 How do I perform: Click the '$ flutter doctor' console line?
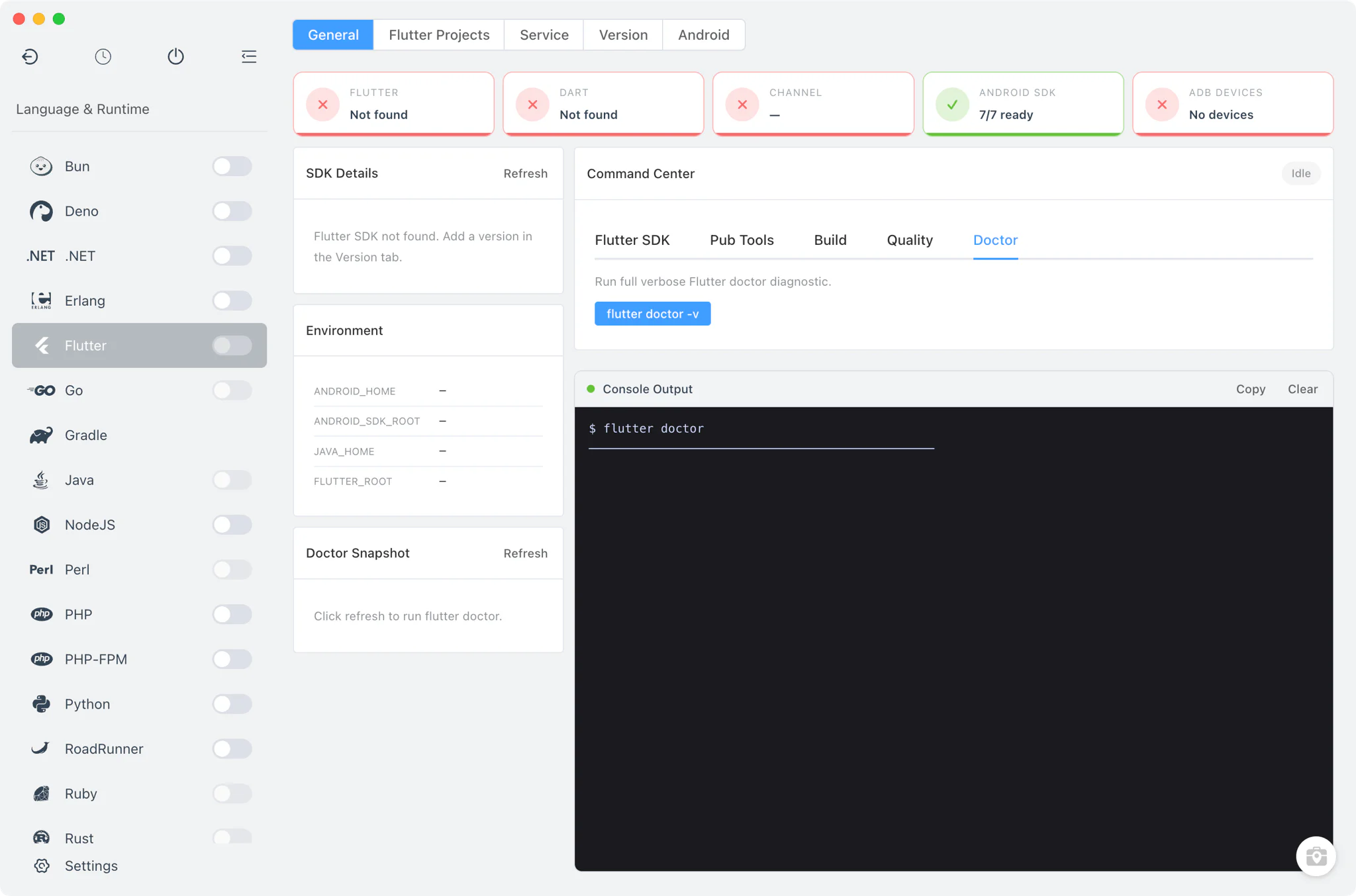coord(646,428)
